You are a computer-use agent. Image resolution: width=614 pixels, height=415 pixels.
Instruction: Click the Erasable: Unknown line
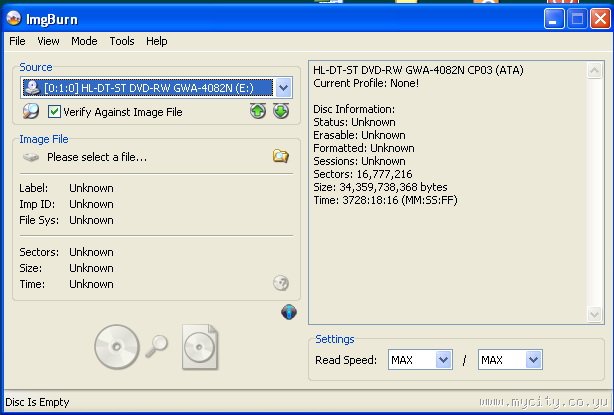click(359, 135)
